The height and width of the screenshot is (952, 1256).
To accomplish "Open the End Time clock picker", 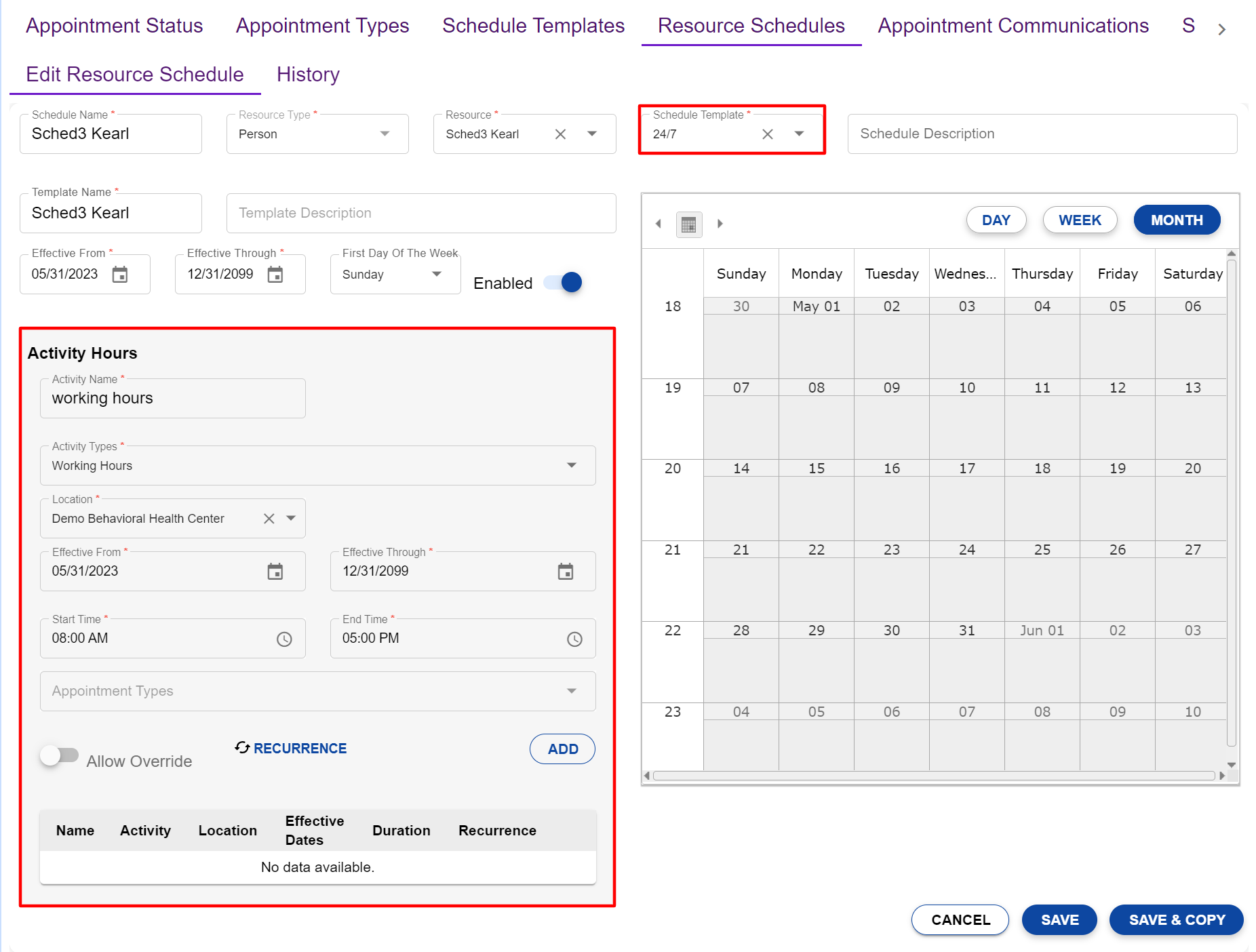I will [574, 639].
